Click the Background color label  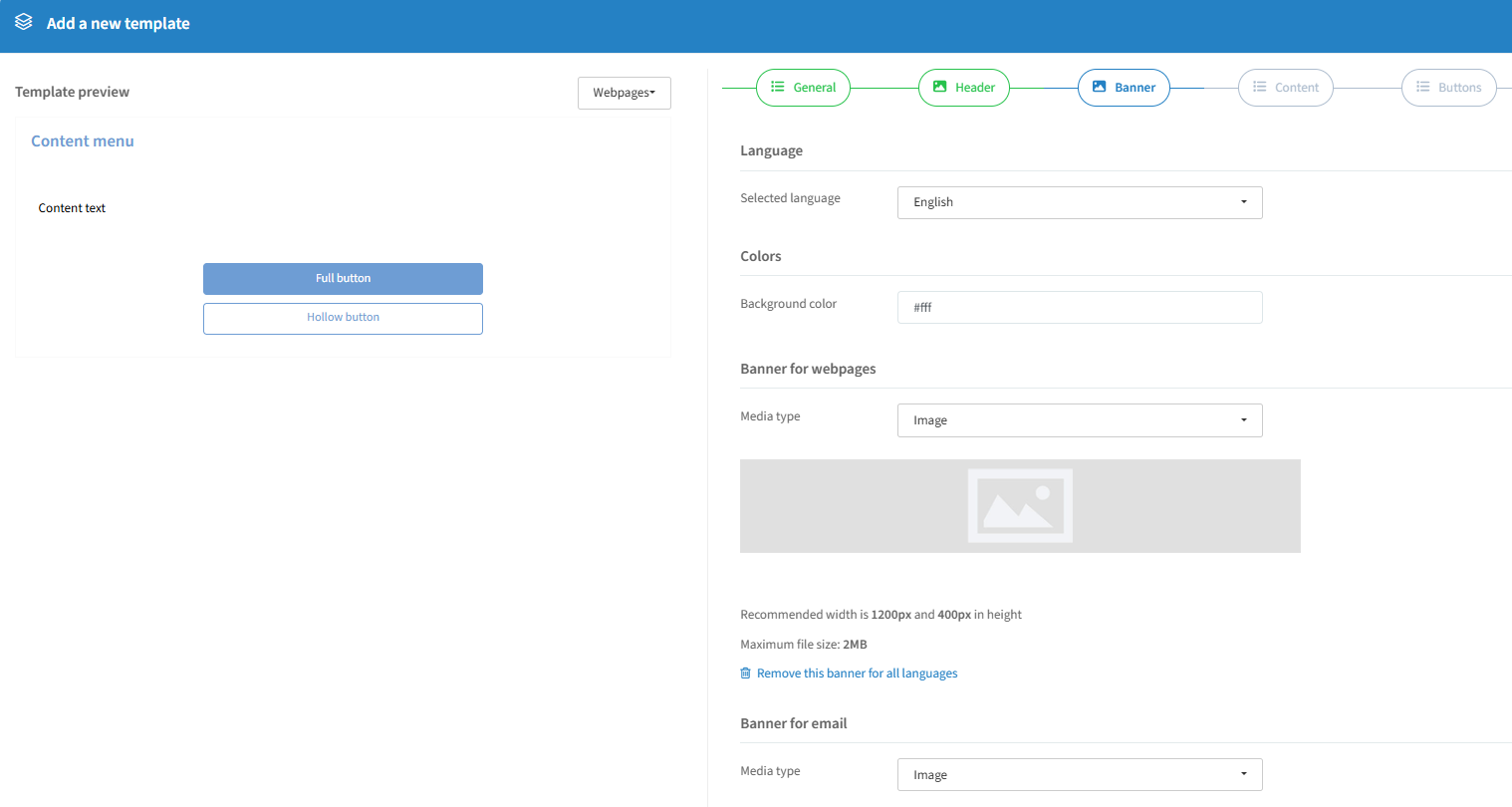(x=788, y=304)
